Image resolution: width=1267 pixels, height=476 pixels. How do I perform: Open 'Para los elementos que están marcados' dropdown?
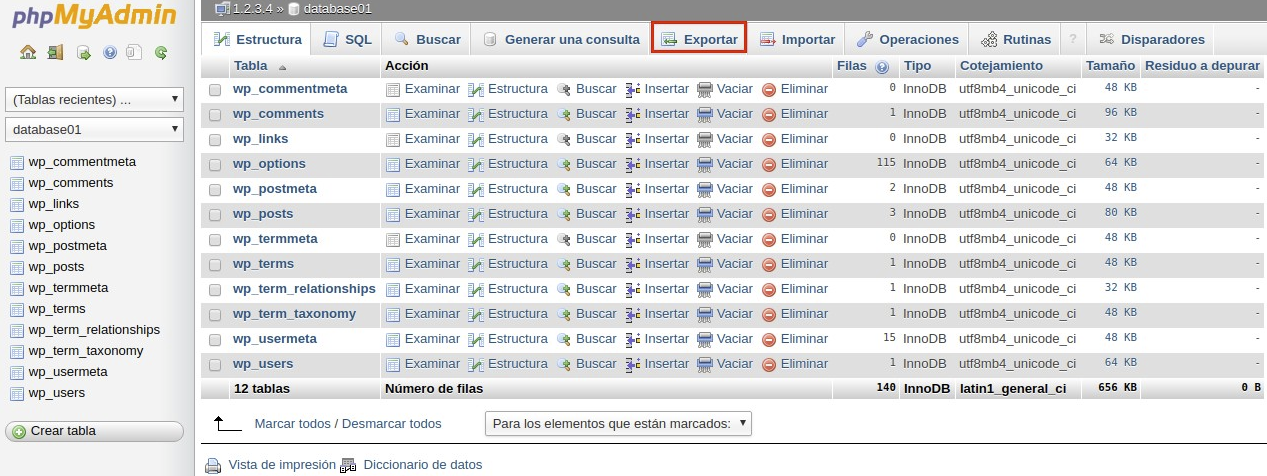pyautogui.click(x=618, y=424)
